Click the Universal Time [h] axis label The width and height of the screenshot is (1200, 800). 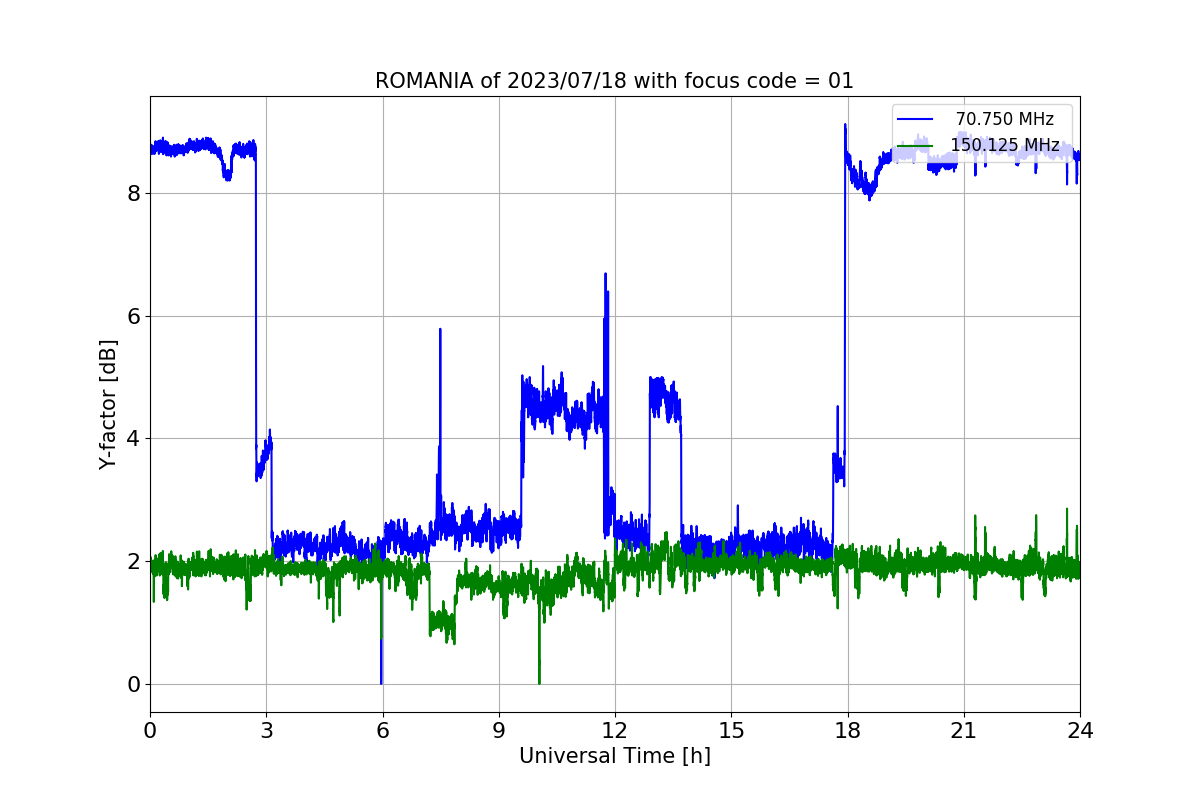pos(614,757)
